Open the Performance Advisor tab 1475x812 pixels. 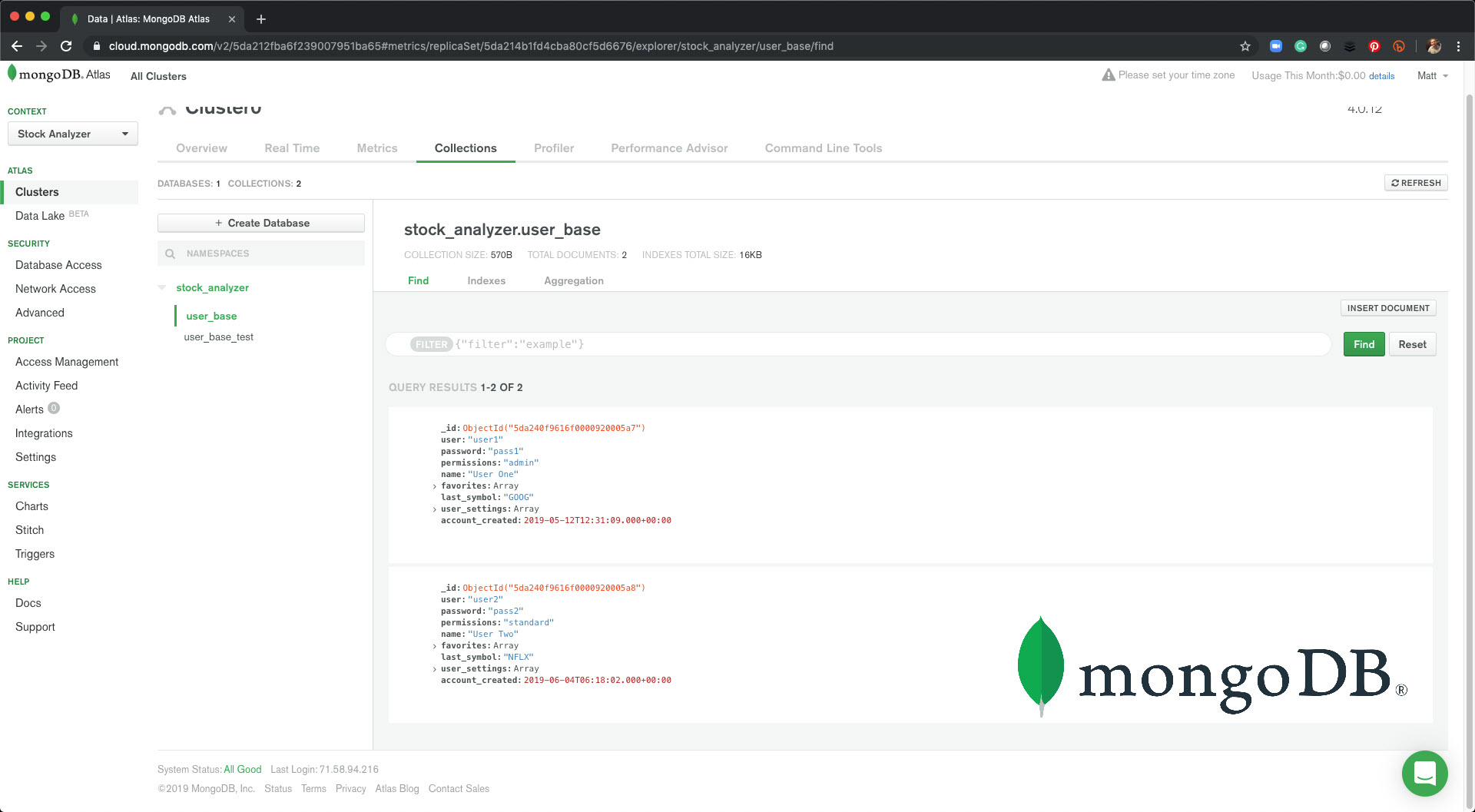(669, 148)
